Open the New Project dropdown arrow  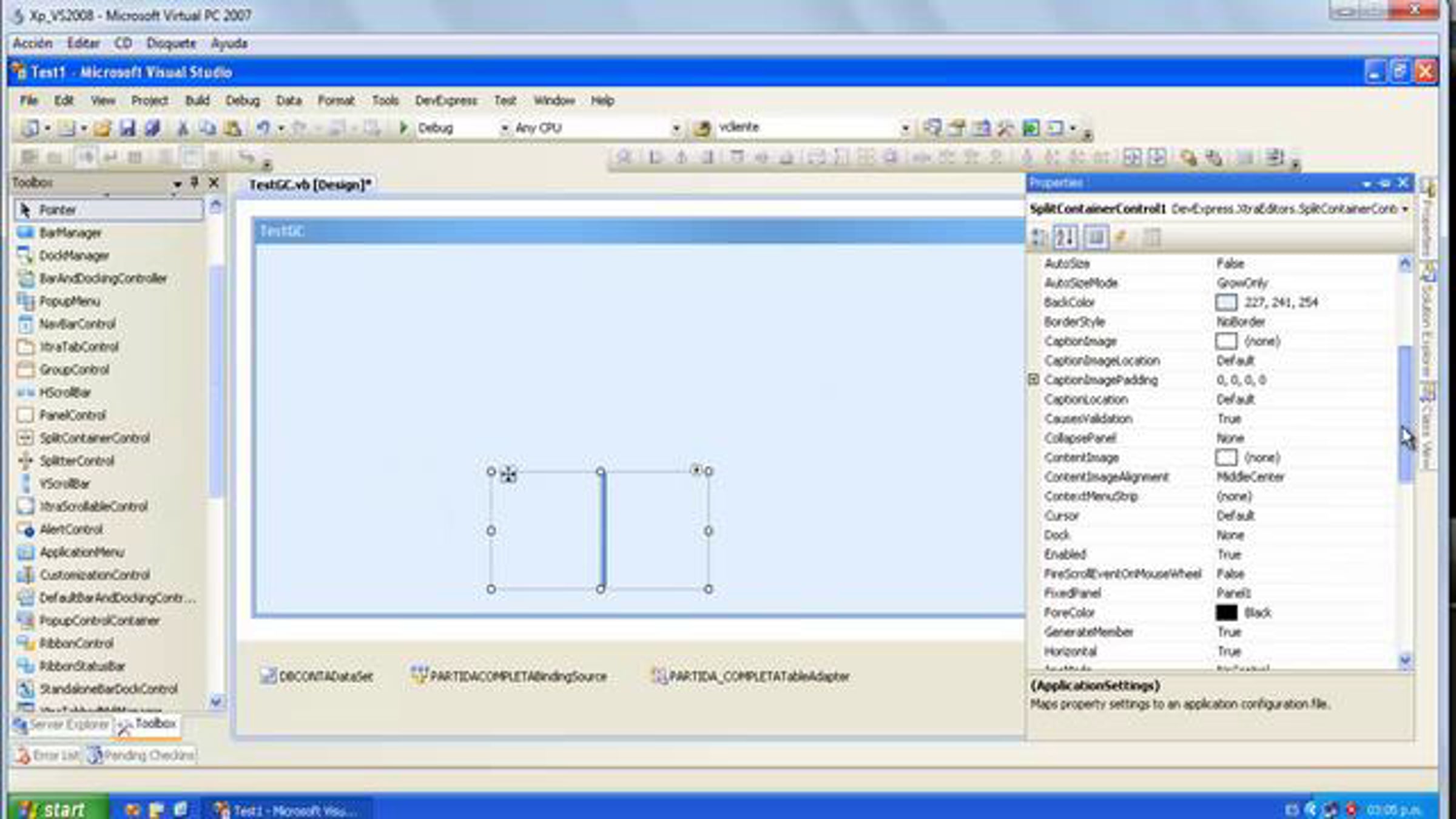click(x=47, y=129)
